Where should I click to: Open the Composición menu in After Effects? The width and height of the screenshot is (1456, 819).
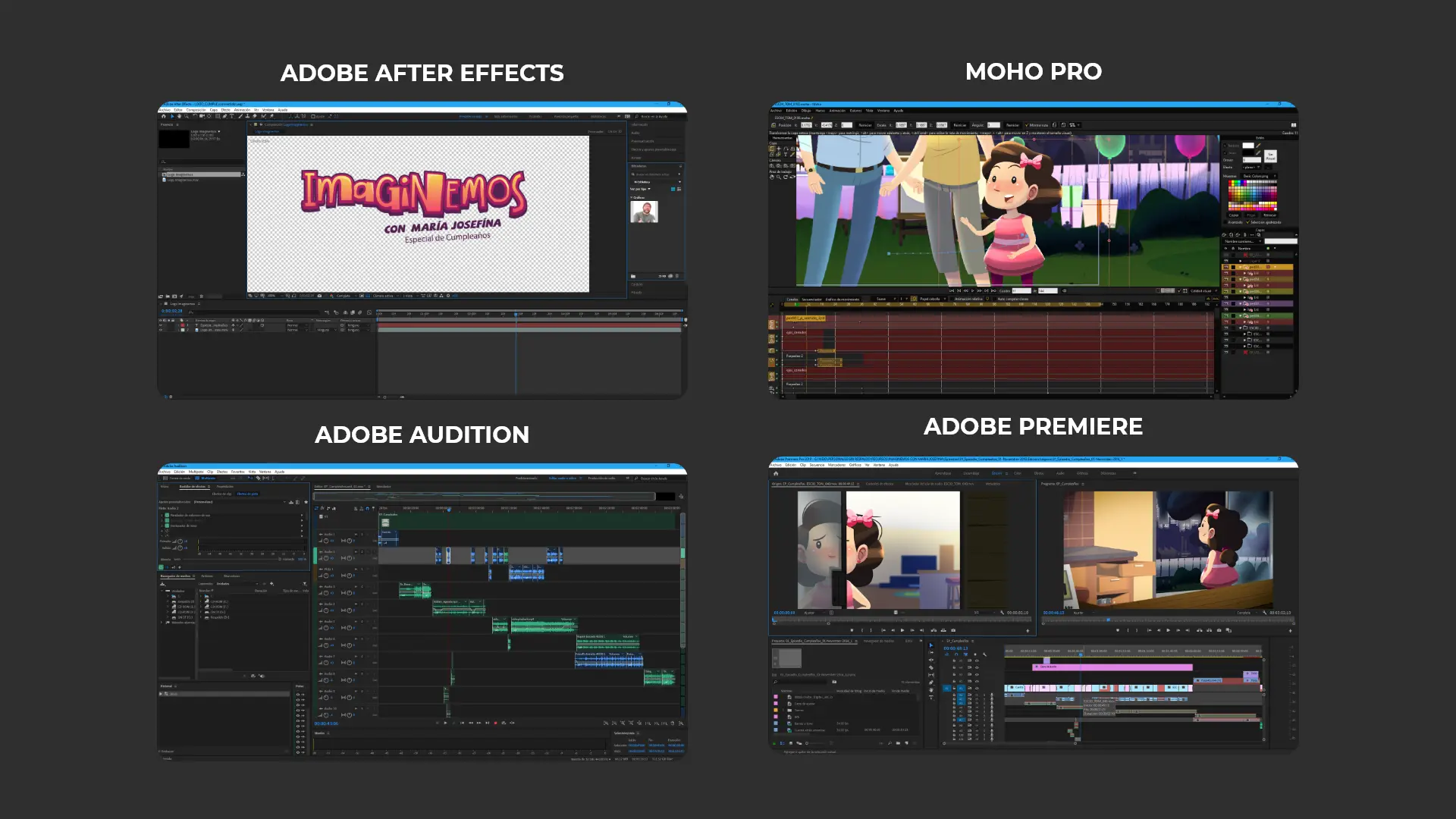pyautogui.click(x=196, y=110)
